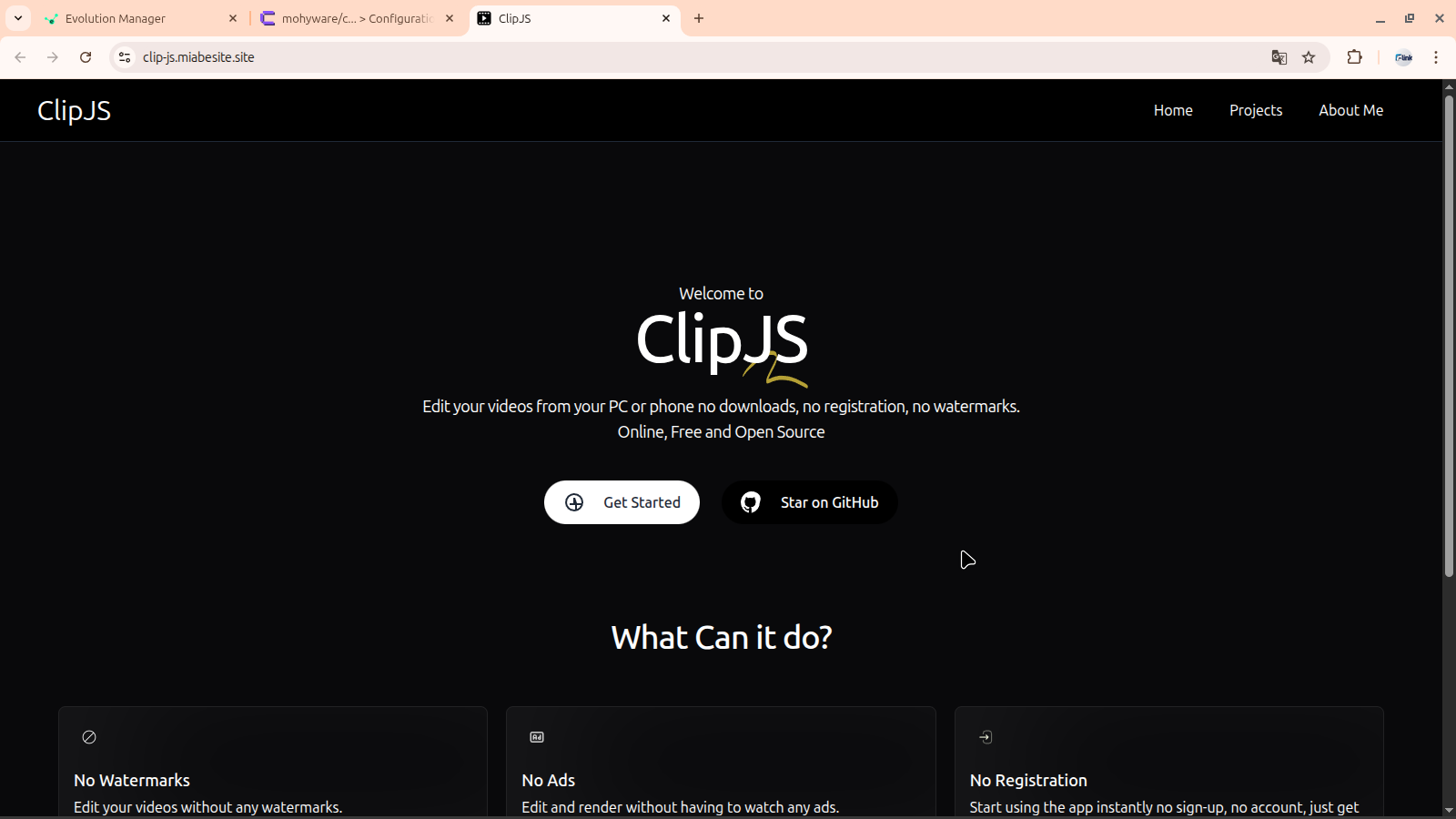Viewport: 1456px width, 819px height.
Task: Reload the ClipJS page
Action: click(x=86, y=57)
